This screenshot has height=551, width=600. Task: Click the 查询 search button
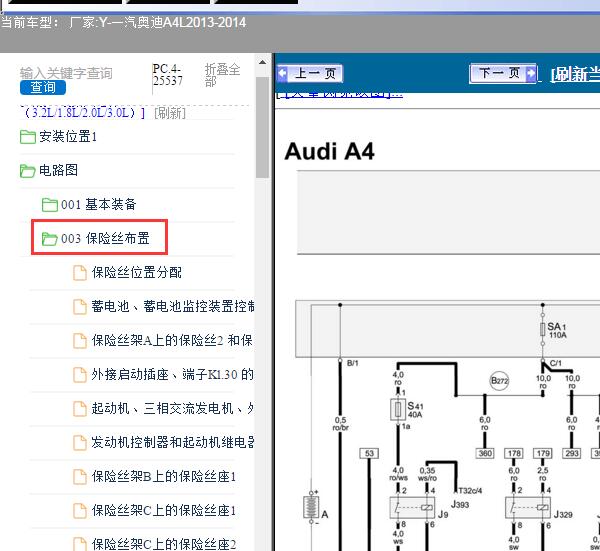tap(43, 88)
